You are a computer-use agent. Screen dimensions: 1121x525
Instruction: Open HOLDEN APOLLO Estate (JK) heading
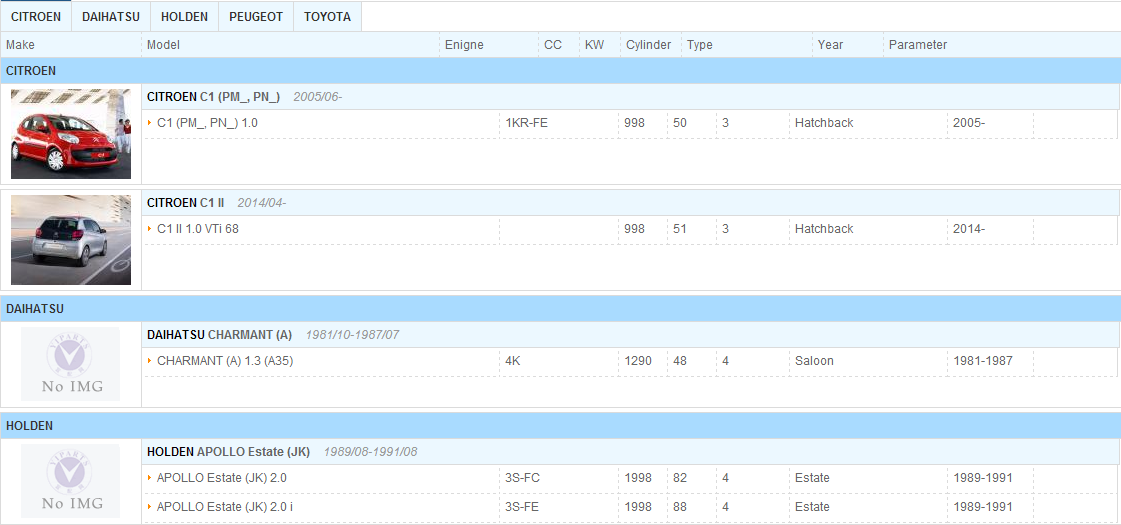(x=229, y=451)
